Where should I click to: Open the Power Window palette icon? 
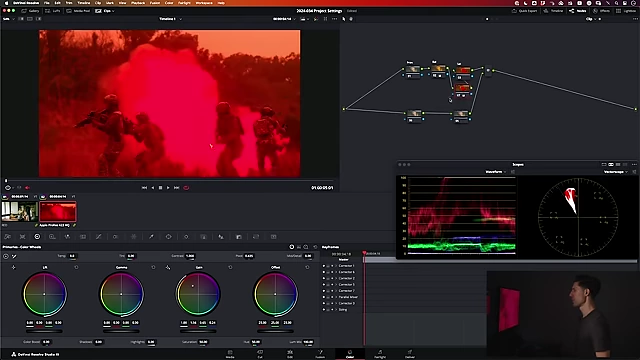pyautogui.click(x=169, y=237)
